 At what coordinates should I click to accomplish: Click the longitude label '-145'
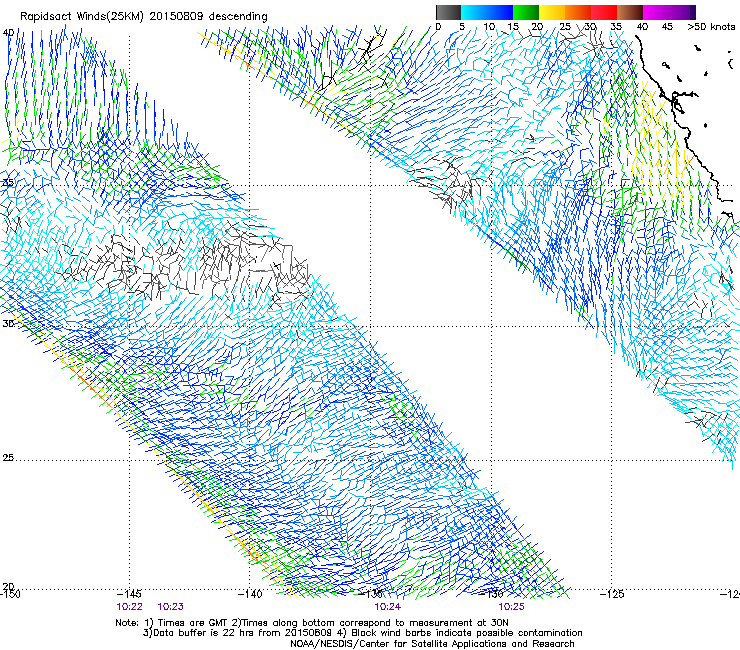[129, 594]
